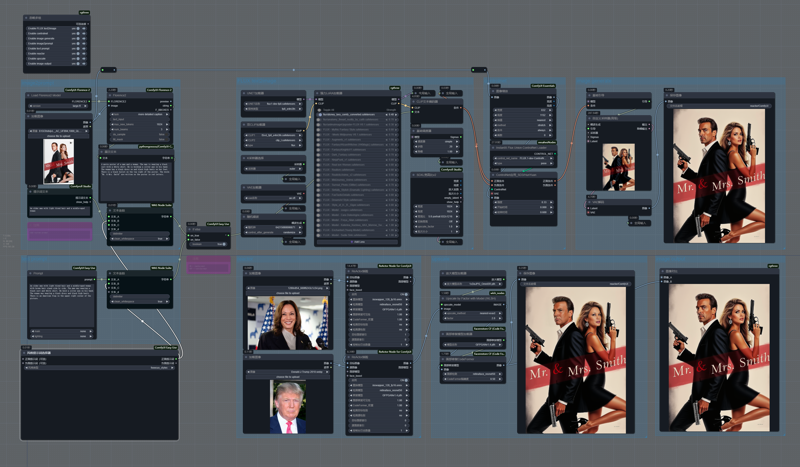Viewport: 800px width, 467px height.
Task: Switch the Toggle All control in the LoRA loader
Action: coord(319,110)
